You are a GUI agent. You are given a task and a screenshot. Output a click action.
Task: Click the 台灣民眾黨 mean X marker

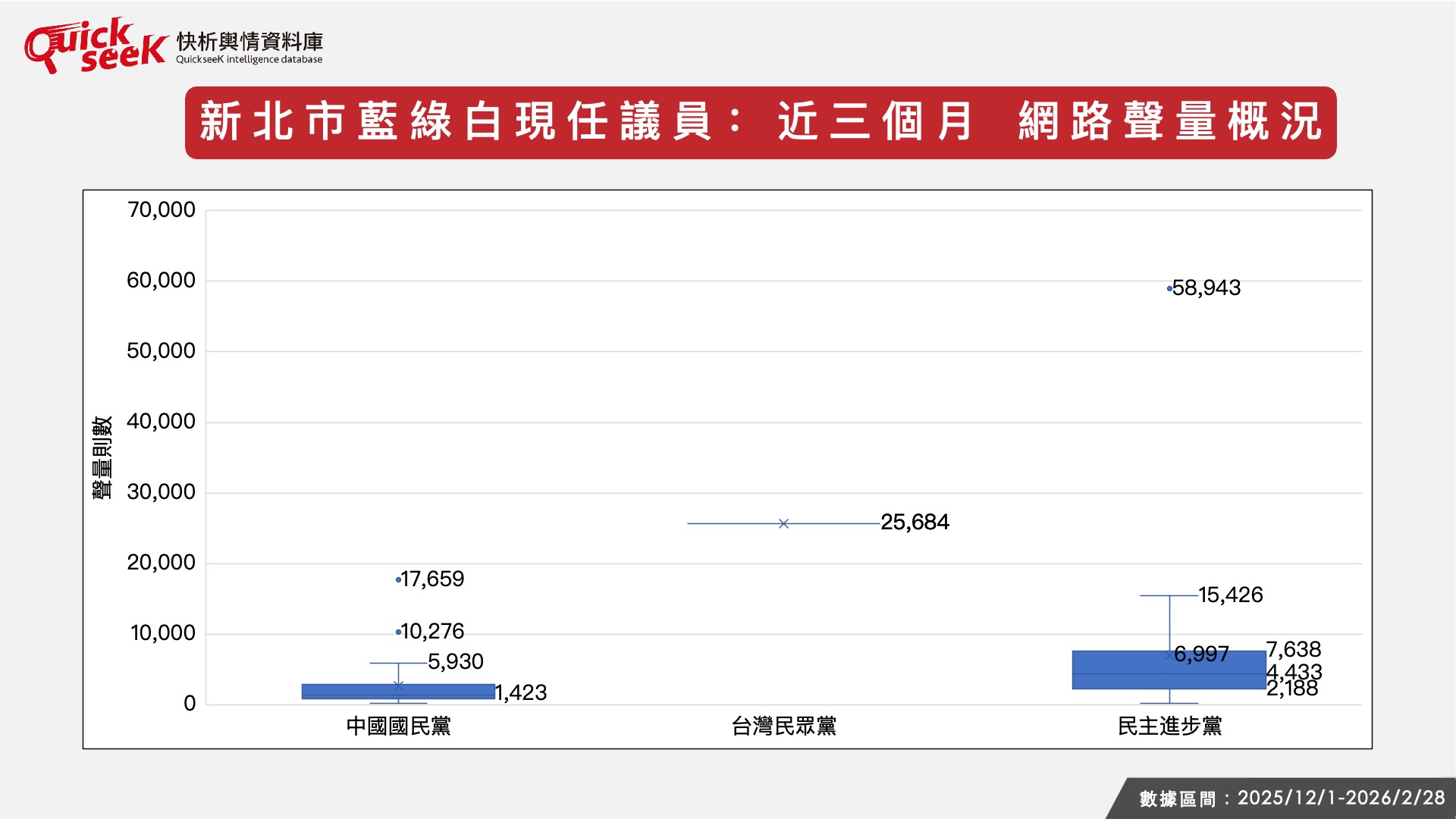point(783,523)
